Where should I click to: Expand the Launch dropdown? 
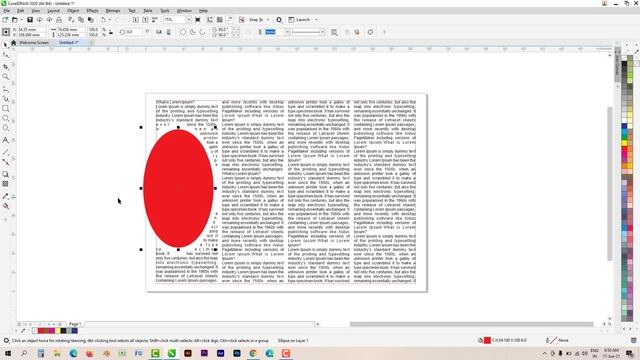pyautogui.click(x=316, y=20)
